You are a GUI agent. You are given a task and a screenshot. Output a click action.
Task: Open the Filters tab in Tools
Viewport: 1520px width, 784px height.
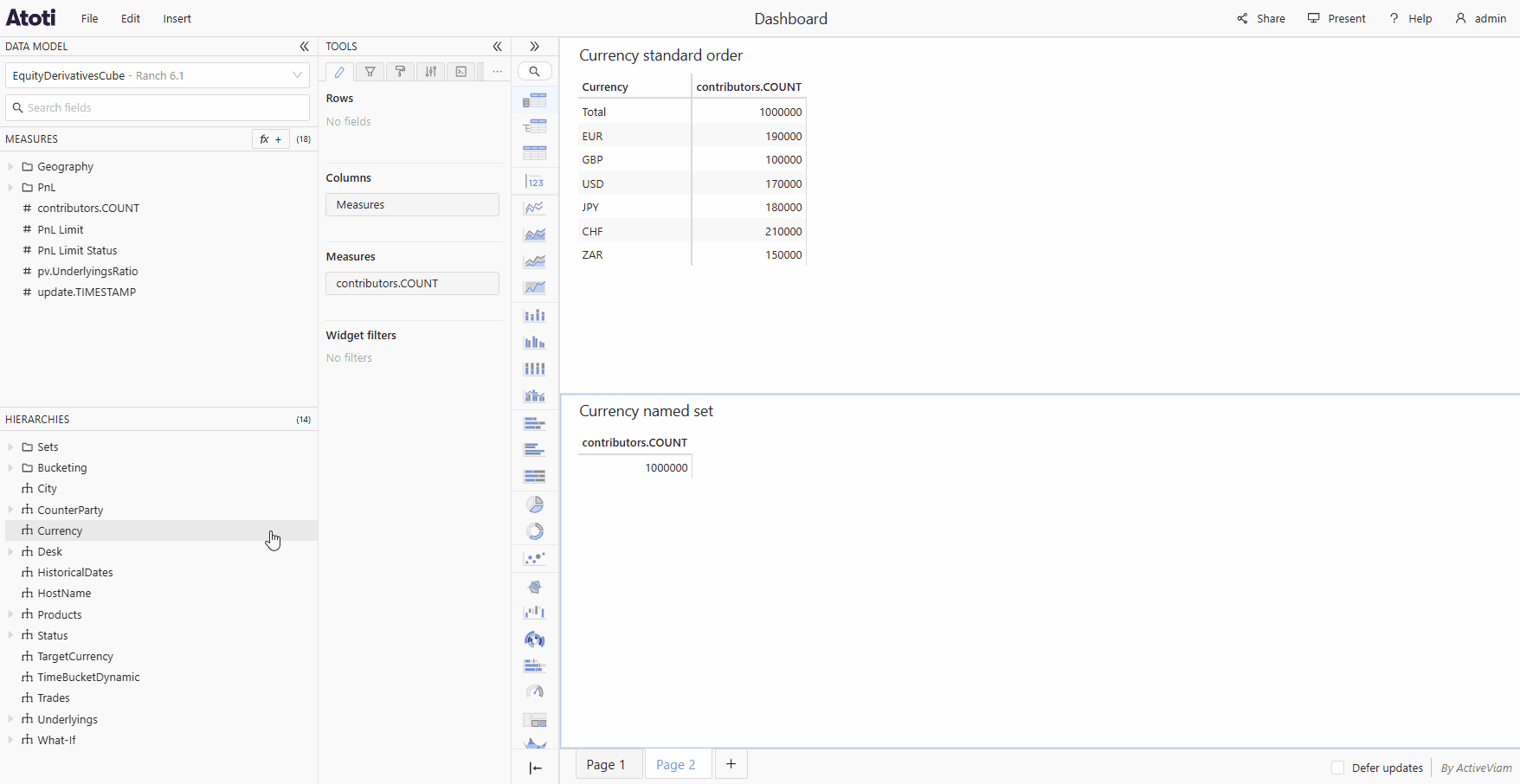pos(370,72)
